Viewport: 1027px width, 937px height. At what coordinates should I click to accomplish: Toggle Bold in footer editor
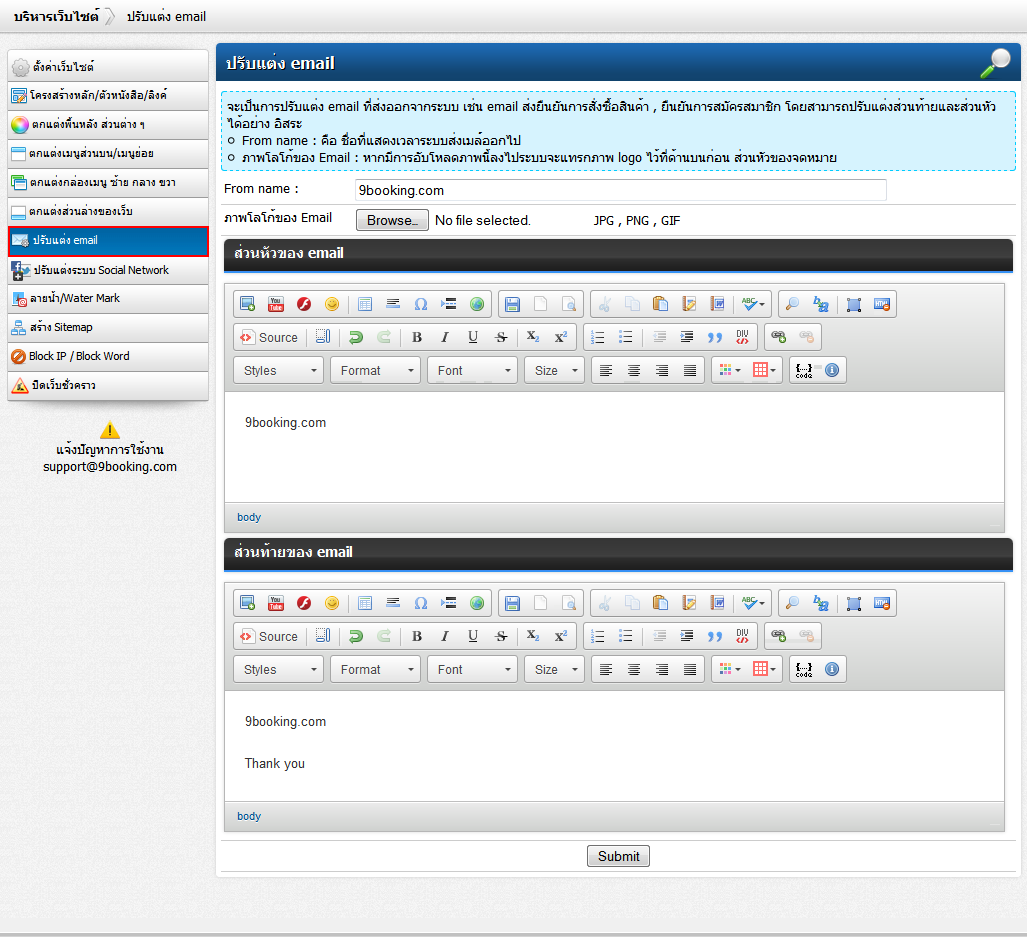point(417,636)
